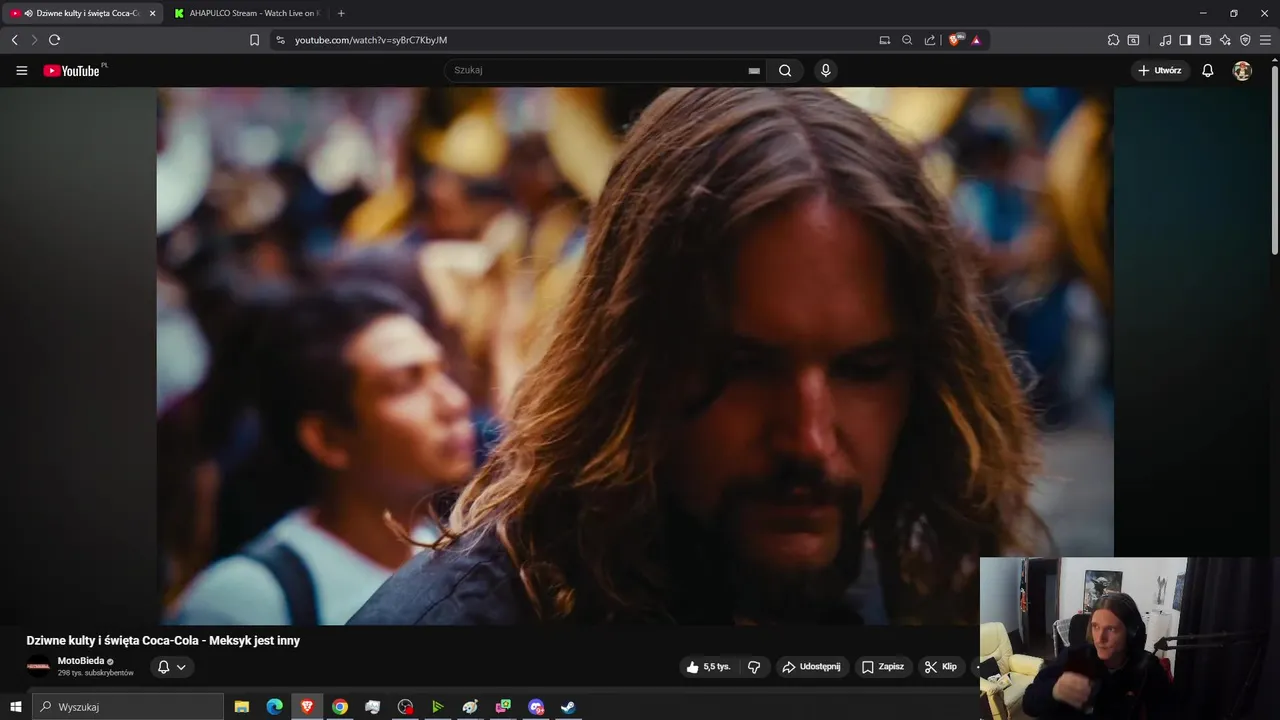Open the zoom level magnifier icon
The width and height of the screenshot is (1280, 720).
click(907, 40)
